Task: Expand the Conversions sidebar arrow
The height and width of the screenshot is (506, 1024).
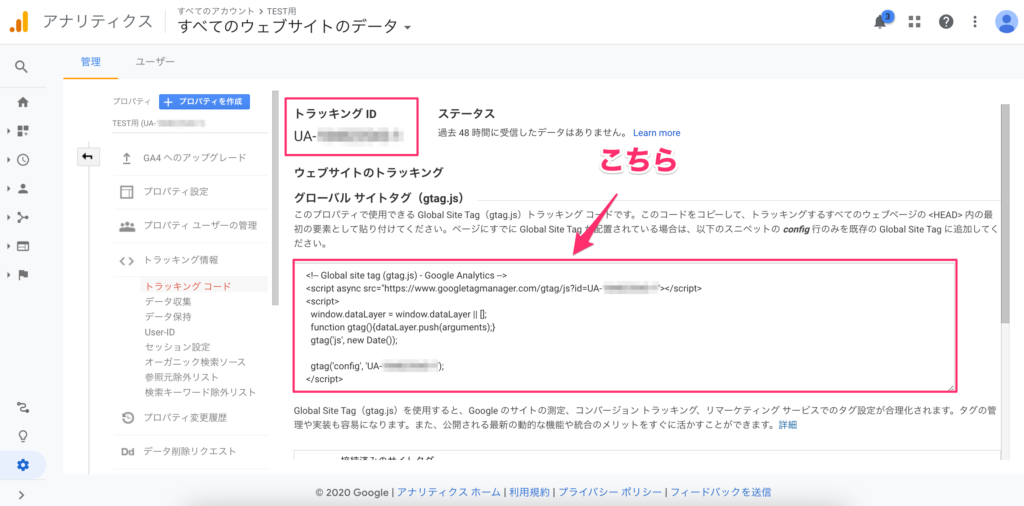Action: (9, 275)
